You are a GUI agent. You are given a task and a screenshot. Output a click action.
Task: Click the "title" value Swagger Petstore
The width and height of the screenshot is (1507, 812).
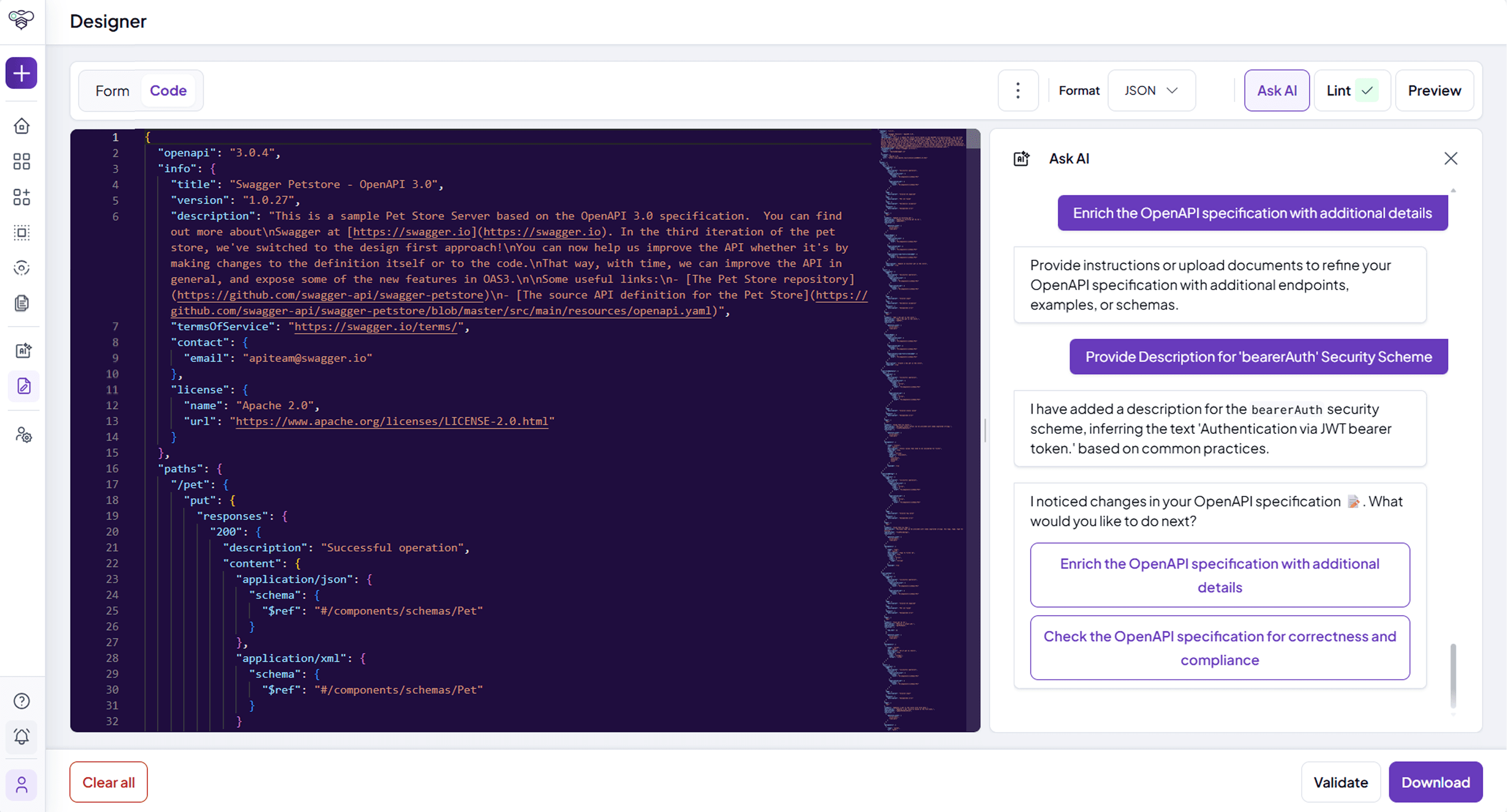pyautogui.click(x=333, y=184)
